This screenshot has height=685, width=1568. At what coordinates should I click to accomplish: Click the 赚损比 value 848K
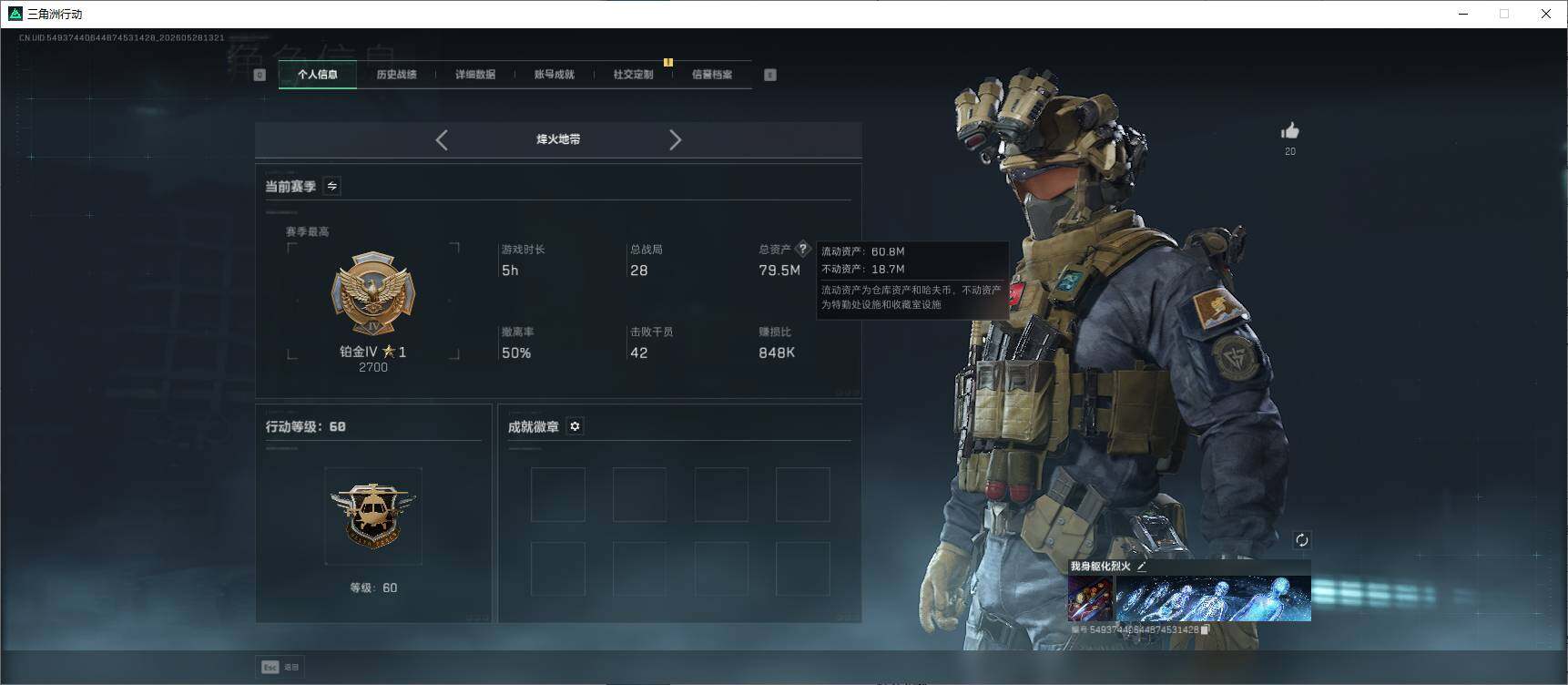coord(777,353)
